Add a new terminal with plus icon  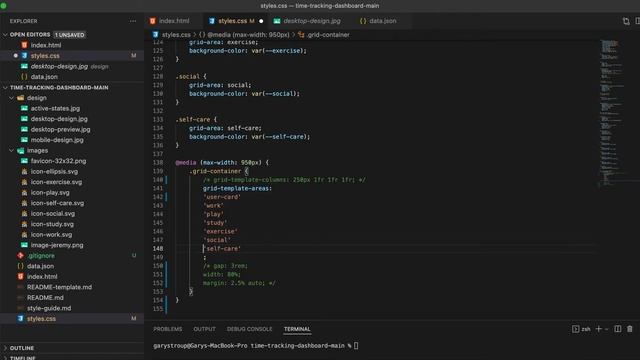tap(598, 329)
